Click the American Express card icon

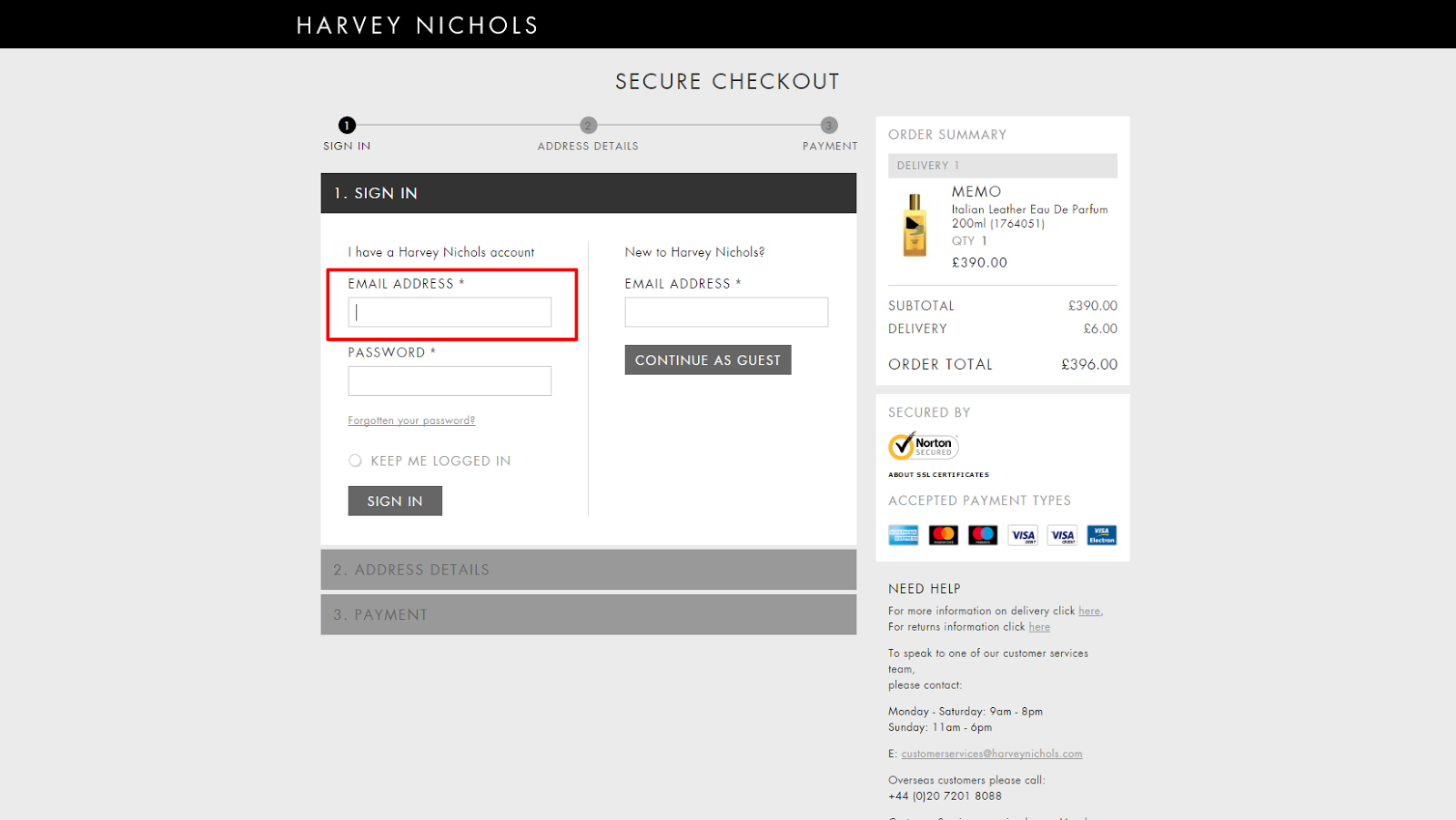pyautogui.click(x=903, y=535)
